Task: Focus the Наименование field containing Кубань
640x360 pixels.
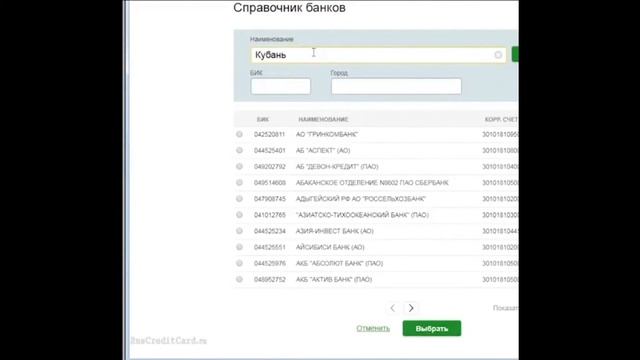Action: (378, 55)
